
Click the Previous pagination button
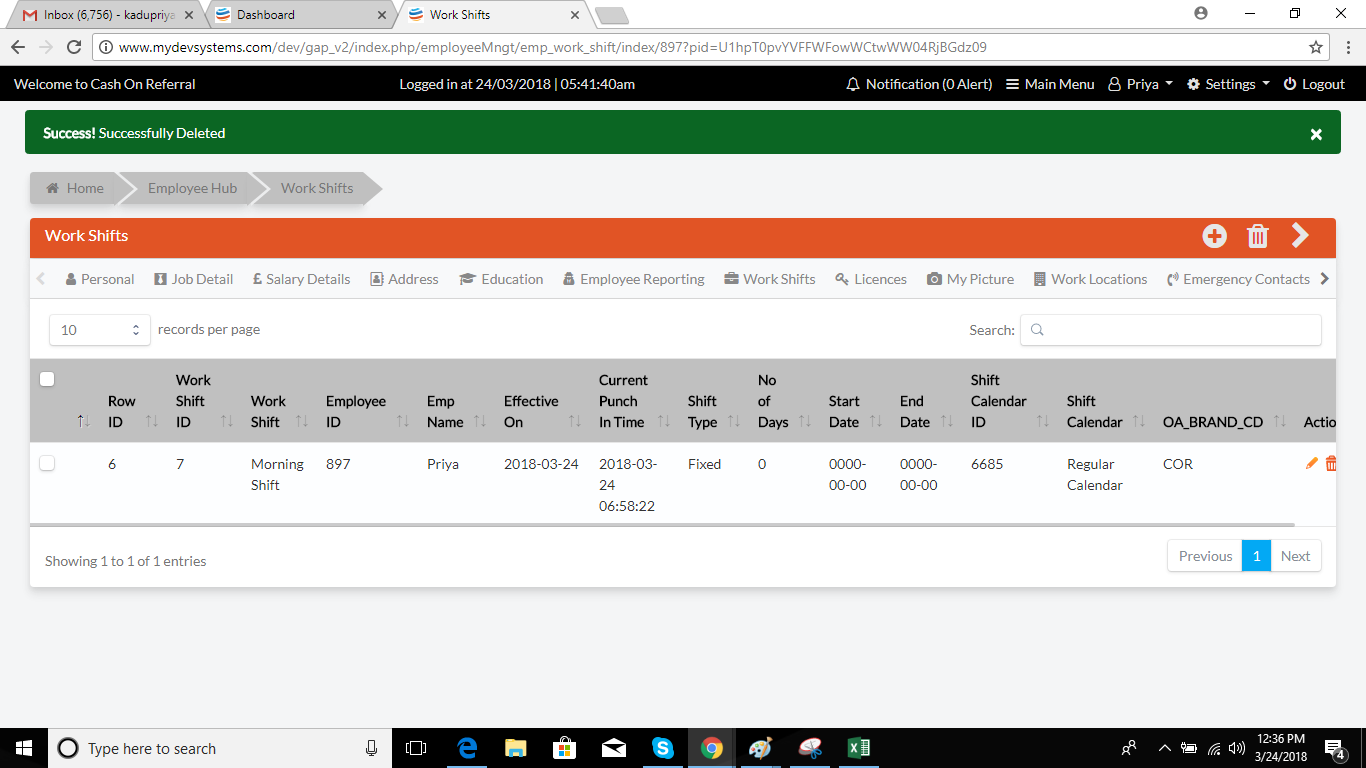click(1205, 556)
